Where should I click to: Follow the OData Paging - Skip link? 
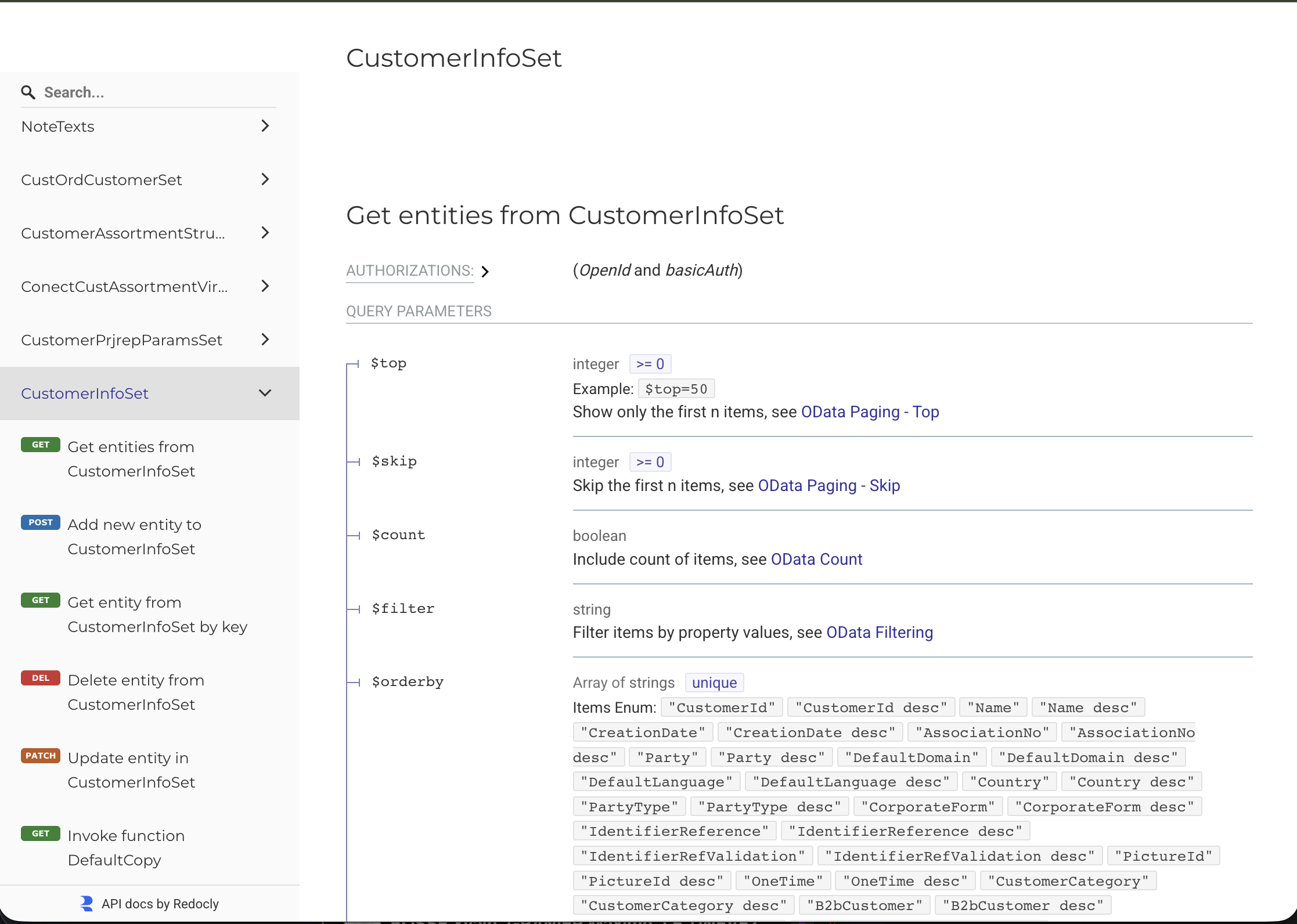829,486
